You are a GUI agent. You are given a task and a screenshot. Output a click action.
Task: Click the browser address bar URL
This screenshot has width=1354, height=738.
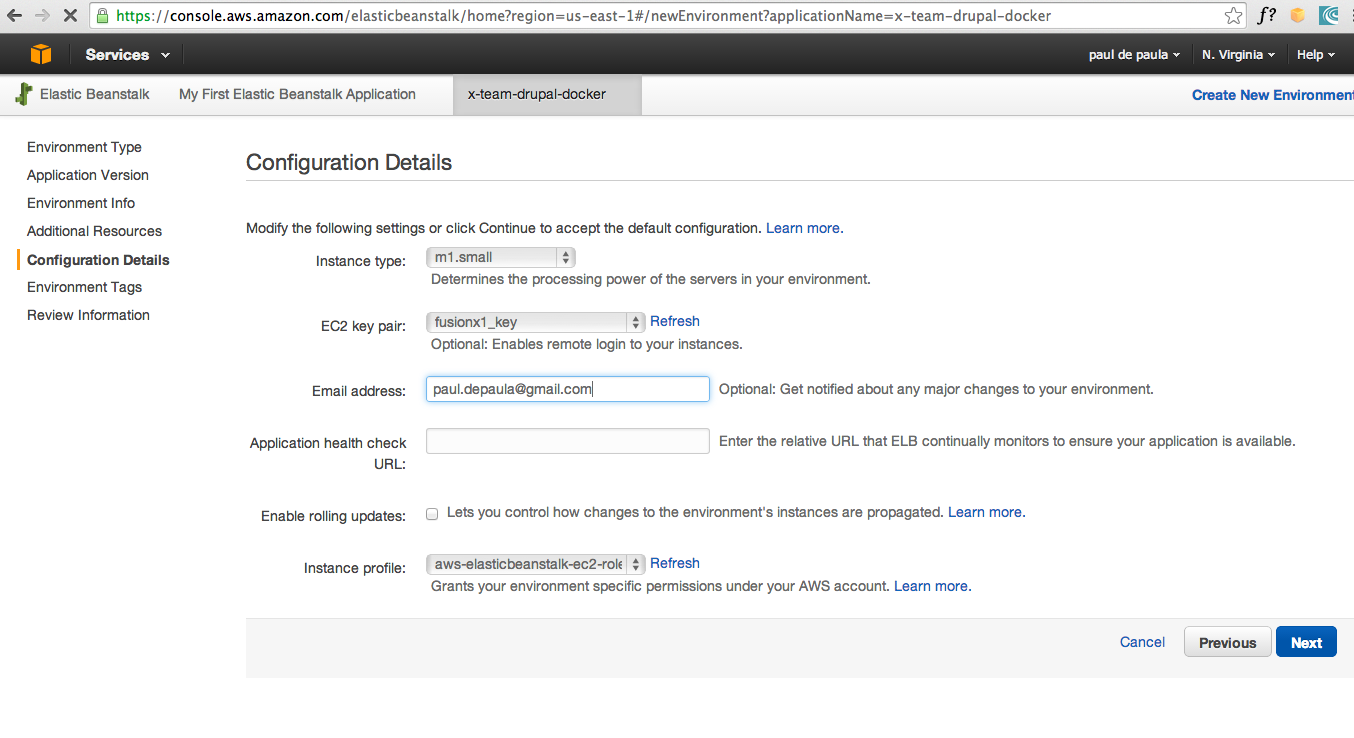tap(584, 16)
